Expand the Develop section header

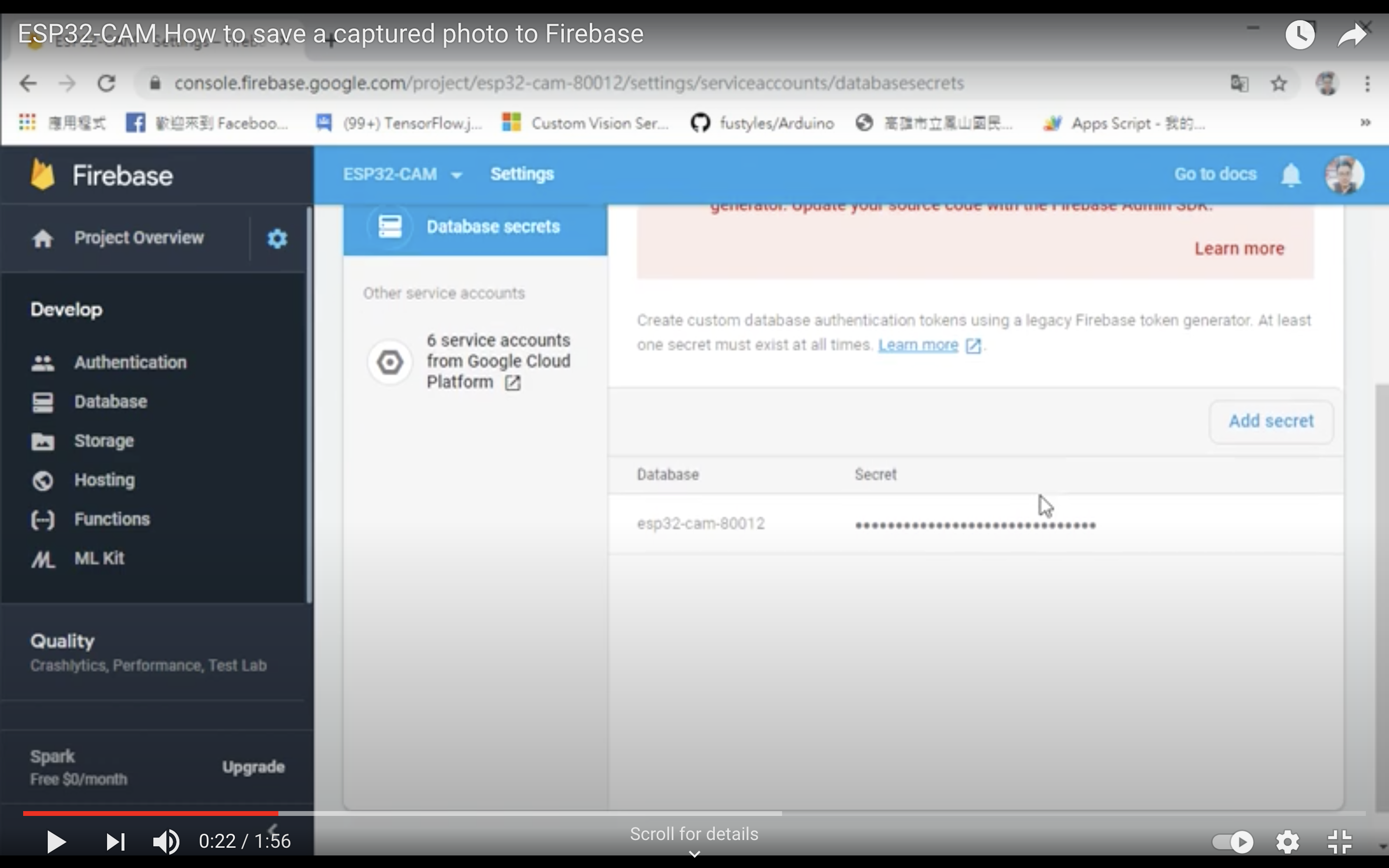tap(67, 310)
